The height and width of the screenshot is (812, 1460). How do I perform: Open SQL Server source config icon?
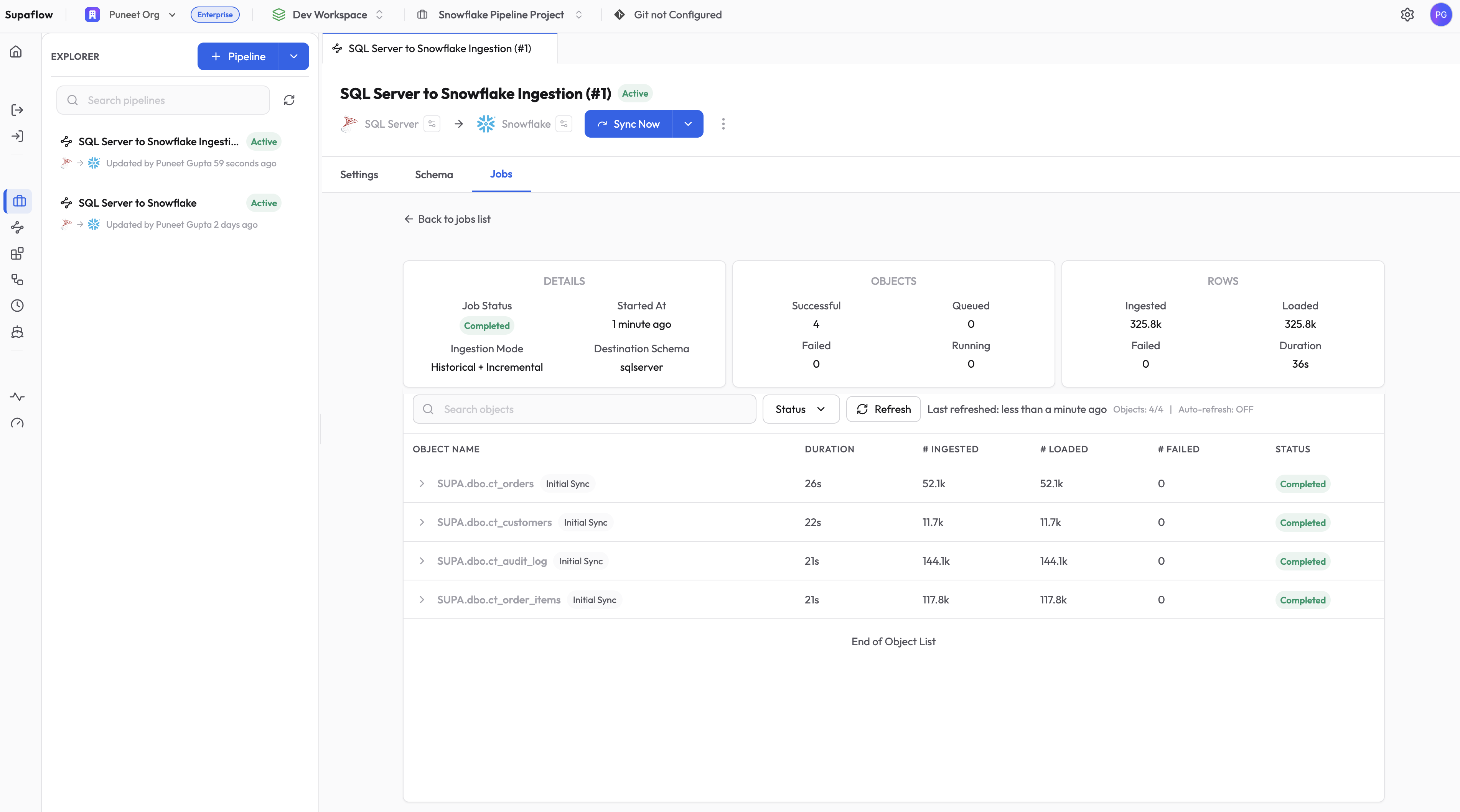click(x=432, y=124)
